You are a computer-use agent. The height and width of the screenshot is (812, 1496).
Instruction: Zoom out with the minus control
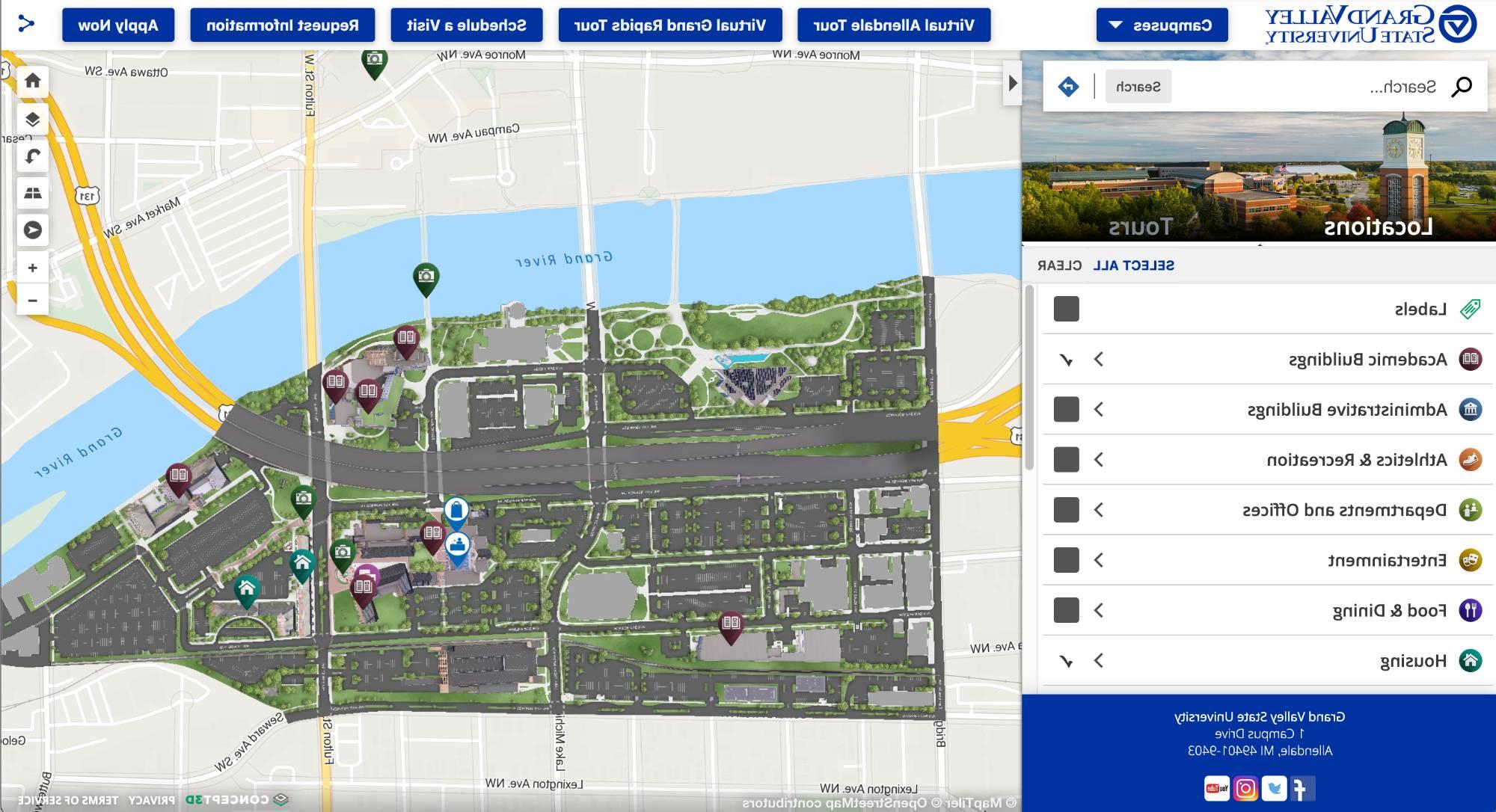point(32,301)
